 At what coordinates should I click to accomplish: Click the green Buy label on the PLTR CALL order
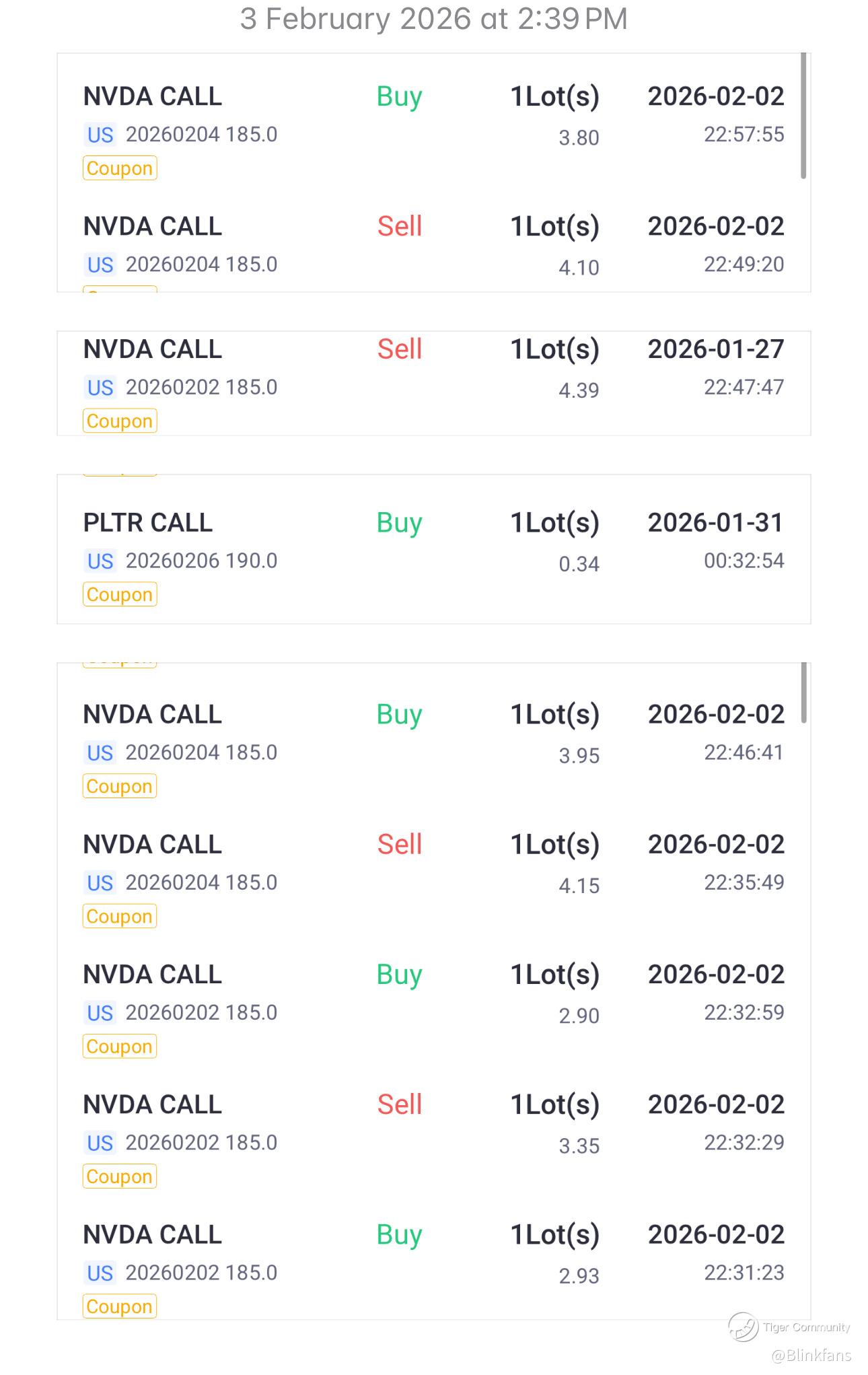pos(399,523)
